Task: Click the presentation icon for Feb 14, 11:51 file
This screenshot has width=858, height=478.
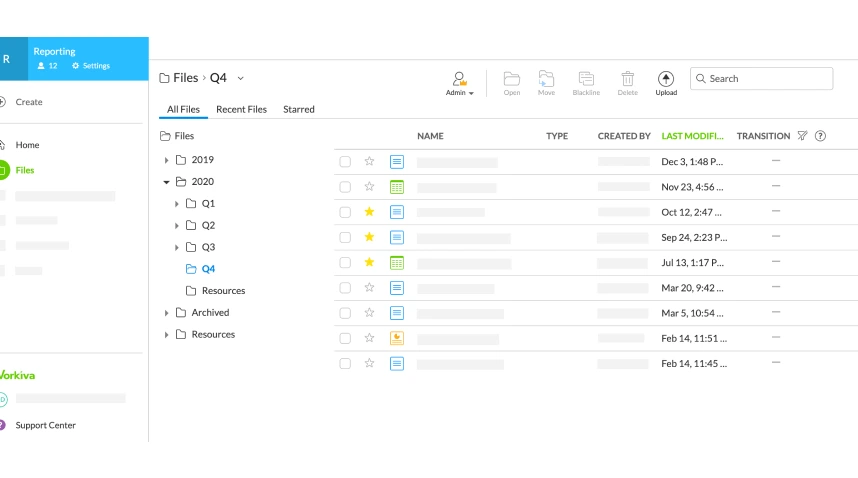Action: [397, 338]
